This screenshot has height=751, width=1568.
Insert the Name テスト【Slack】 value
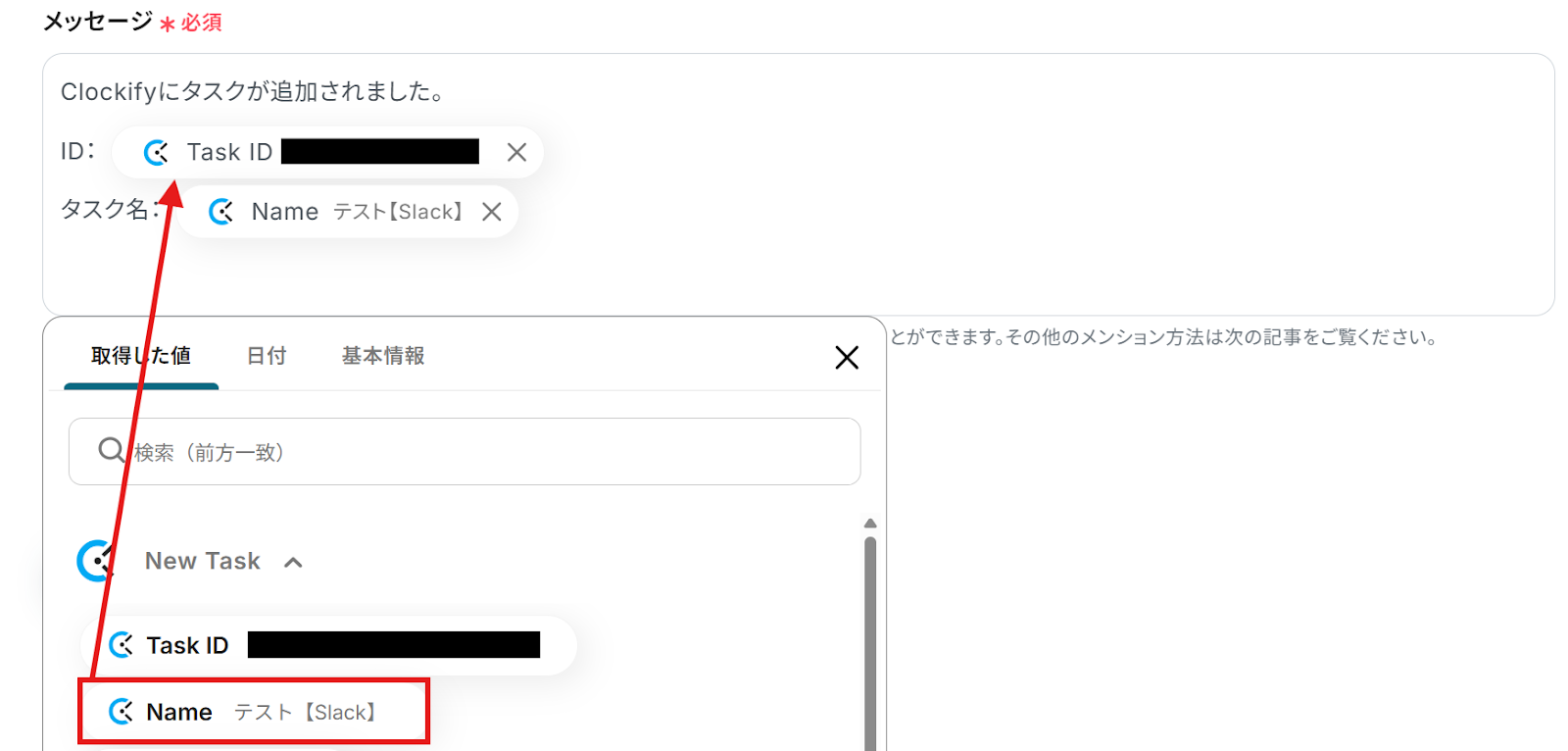(x=254, y=712)
